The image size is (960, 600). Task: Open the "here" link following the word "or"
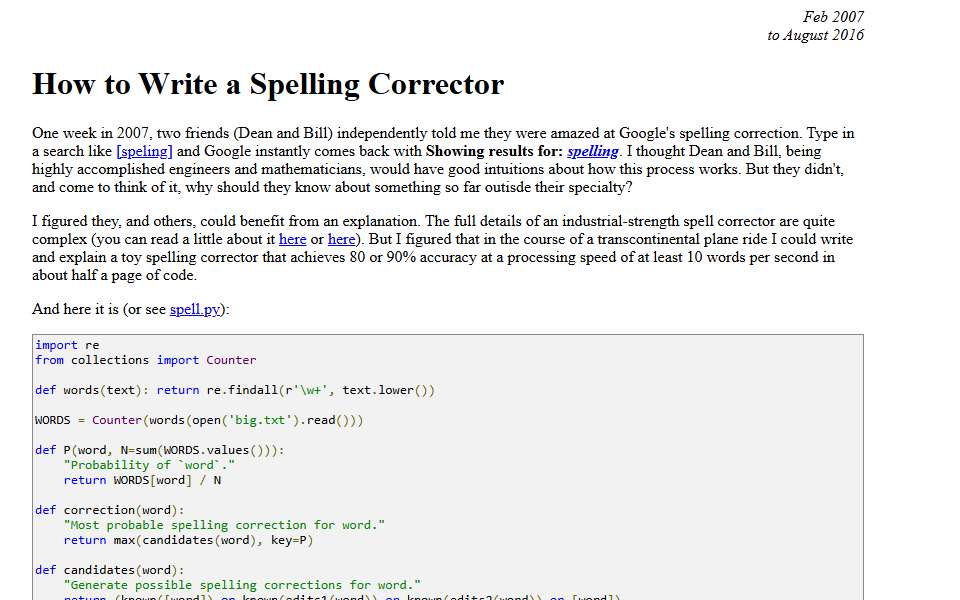tap(342, 239)
